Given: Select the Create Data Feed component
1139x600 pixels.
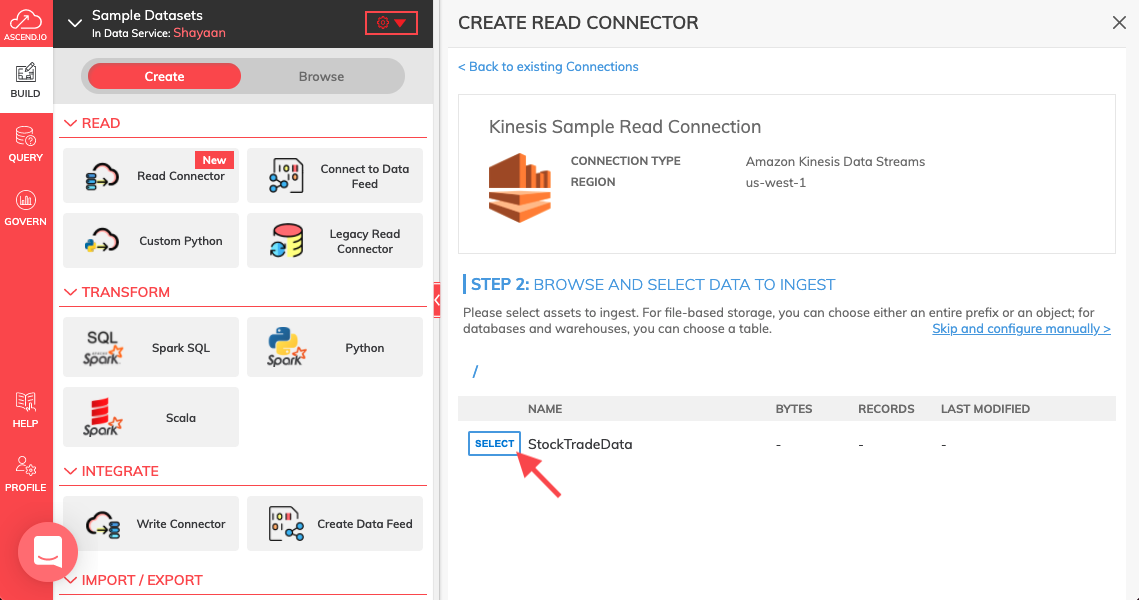Looking at the screenshot, I should [335, 524].
